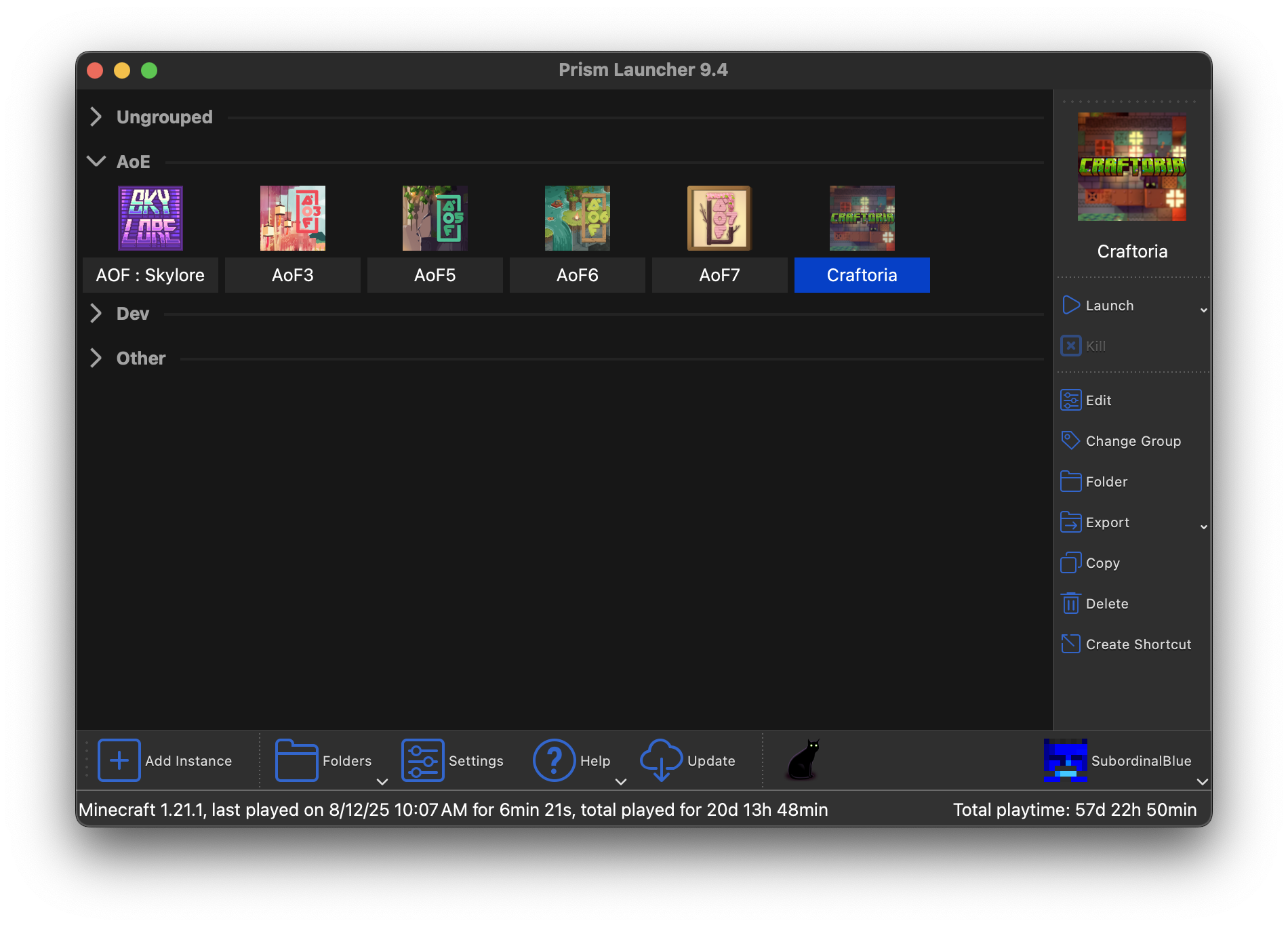Click the Delete trash icon
Screen dimensions: 1288x927
coord(1071,604)
